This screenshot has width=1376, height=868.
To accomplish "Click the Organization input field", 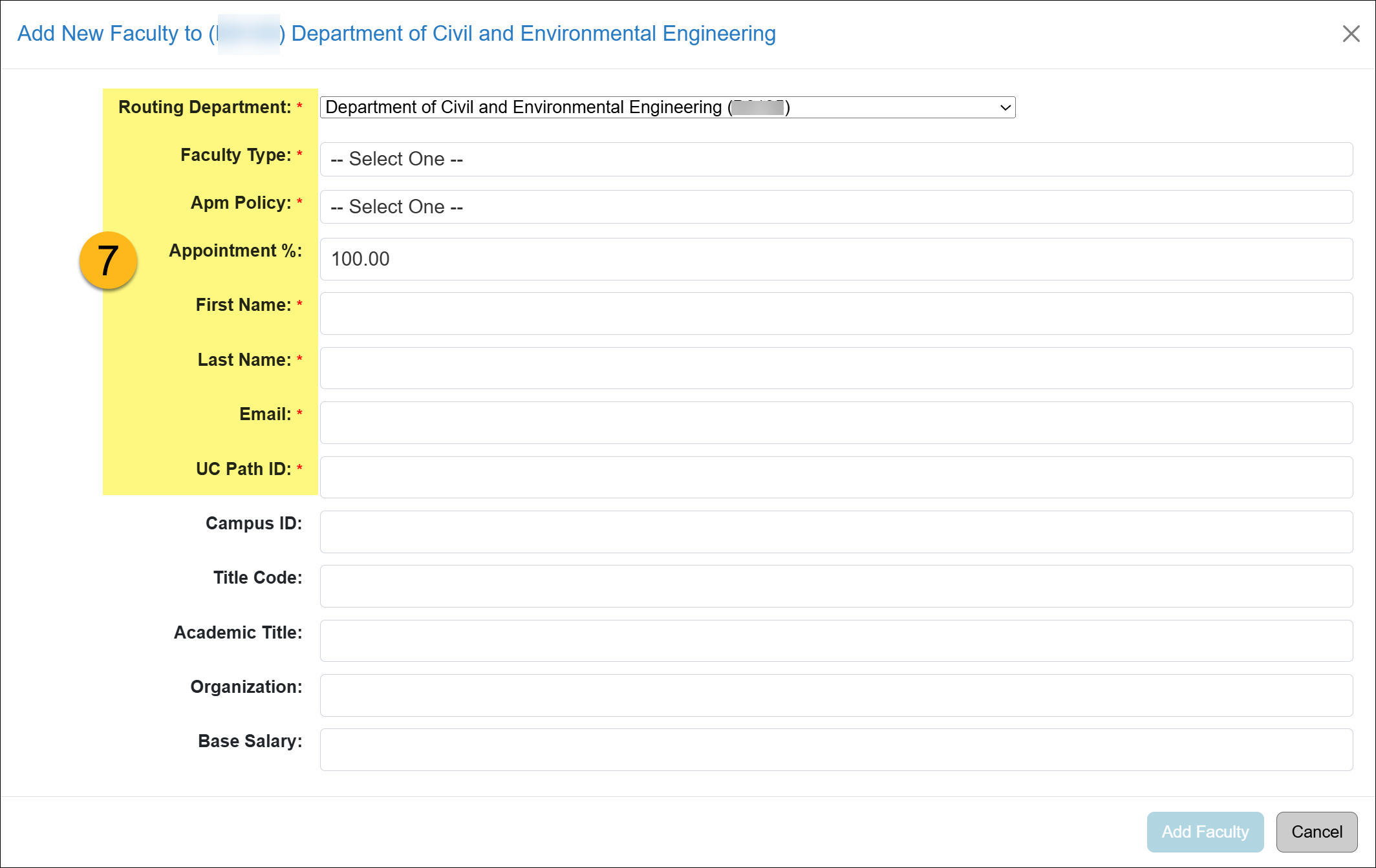I will 835,695.
